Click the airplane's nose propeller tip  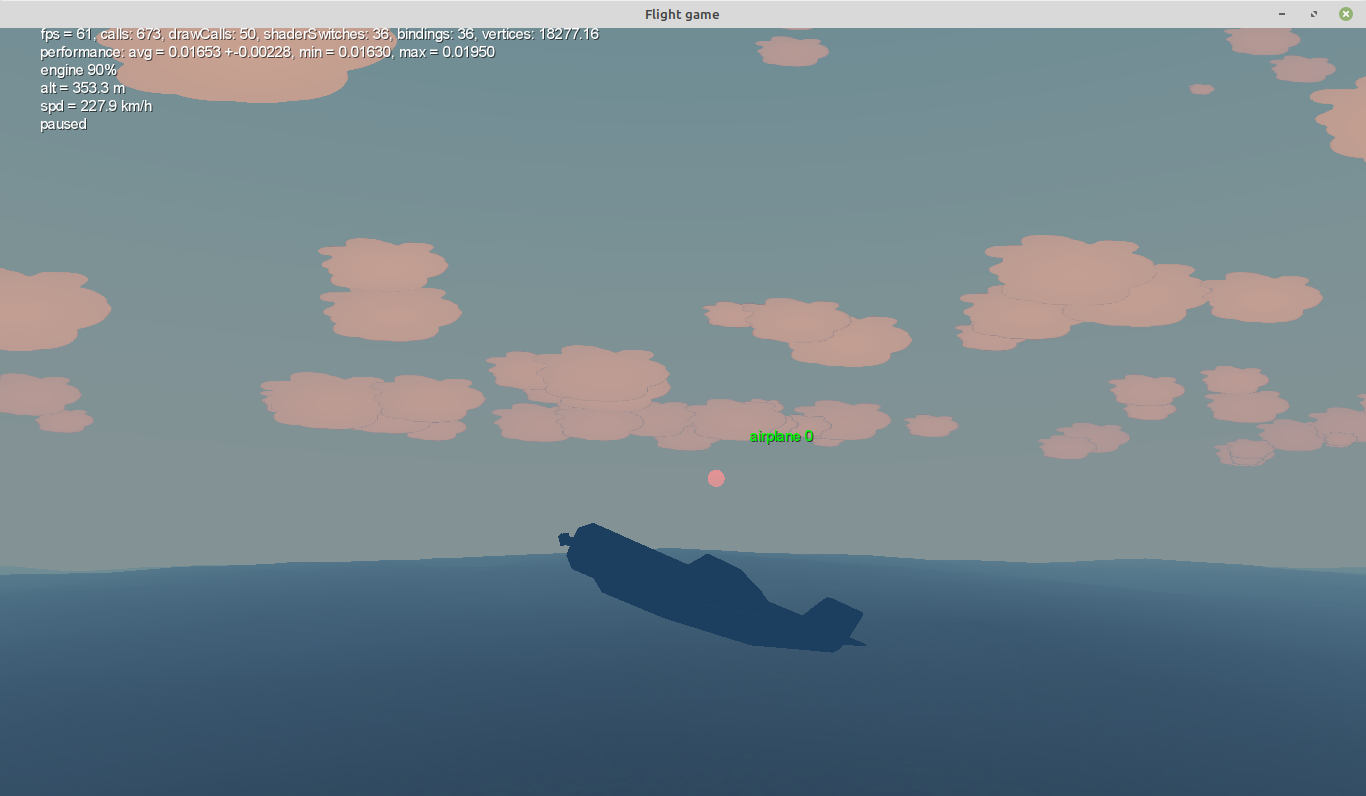tap(564, 540)
